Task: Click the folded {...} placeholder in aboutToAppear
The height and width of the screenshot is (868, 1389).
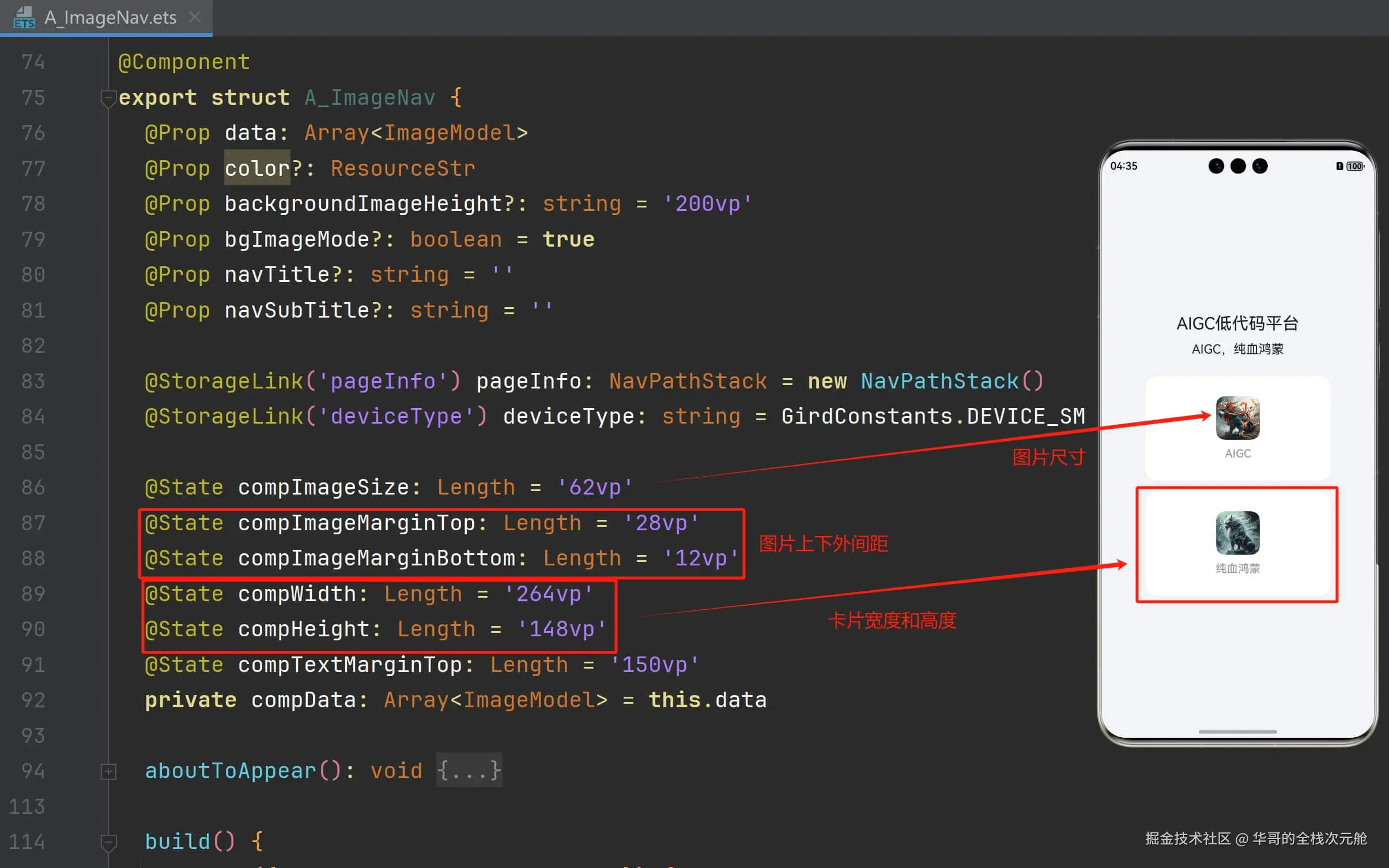Action: (469, 771)
